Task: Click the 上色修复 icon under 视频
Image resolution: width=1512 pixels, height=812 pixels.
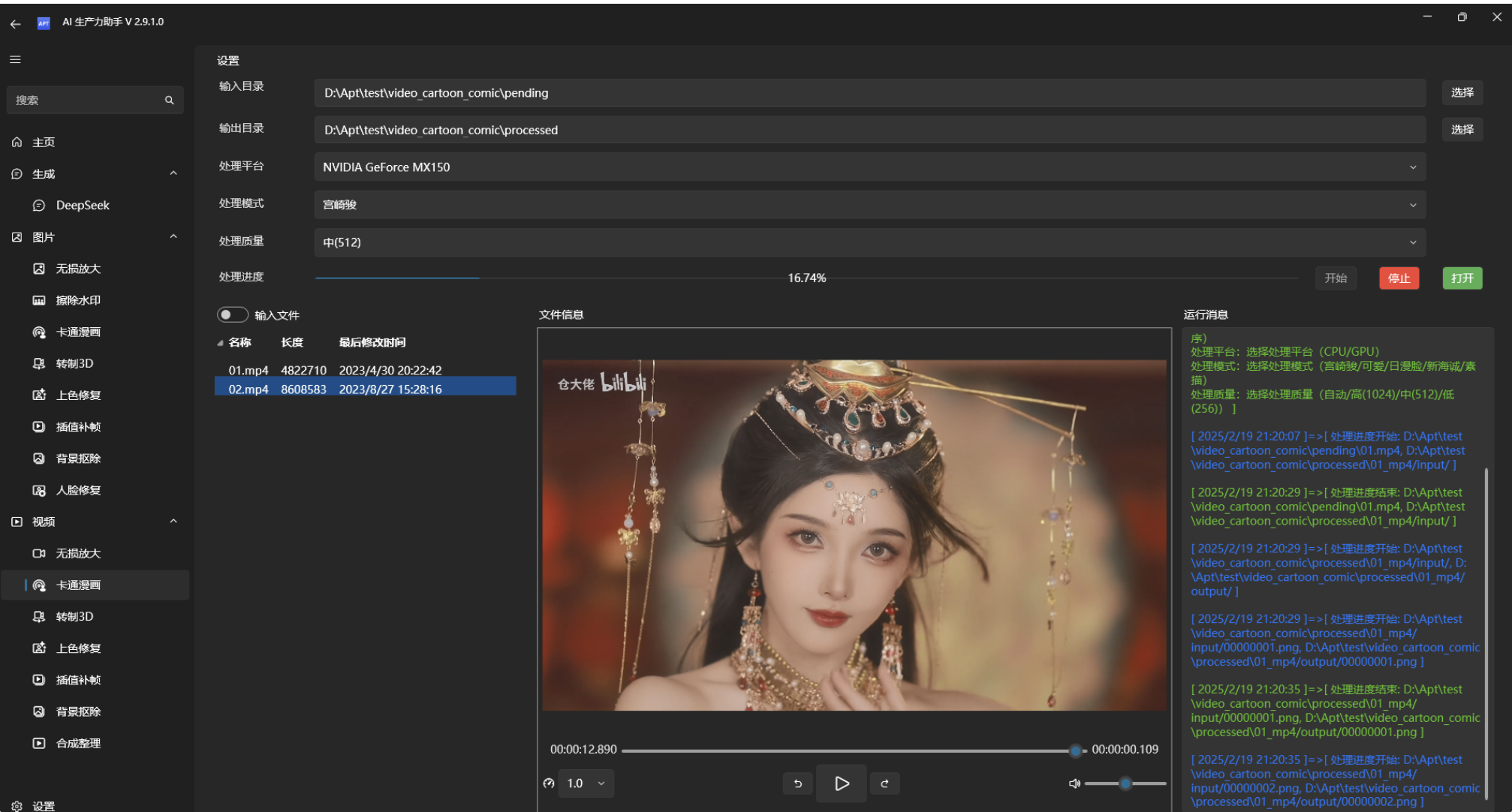Action: point(39,648)
